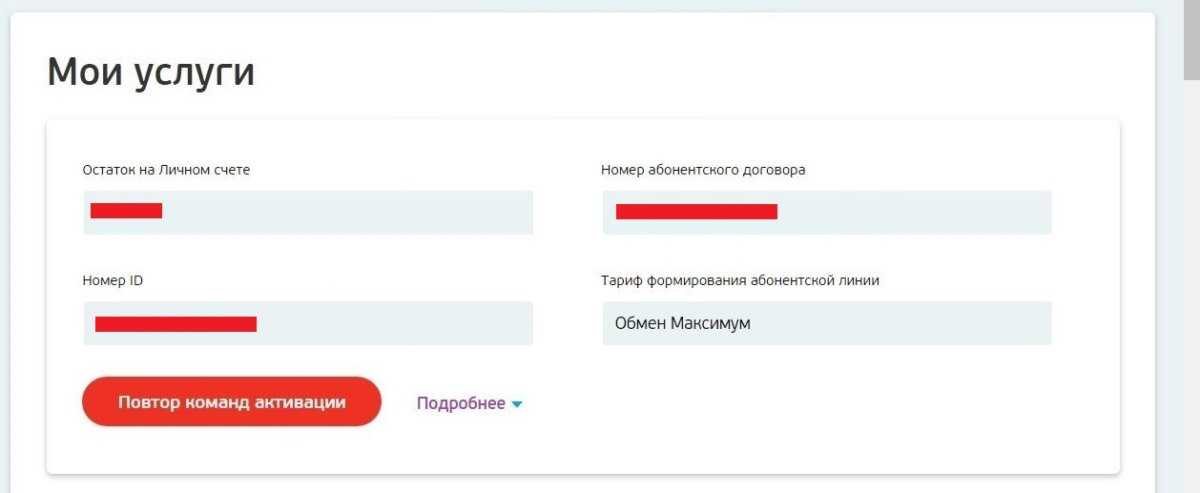Expand details via the blue triangle arrow
This screenshot has width=1200, height=493.
[517, 405]
